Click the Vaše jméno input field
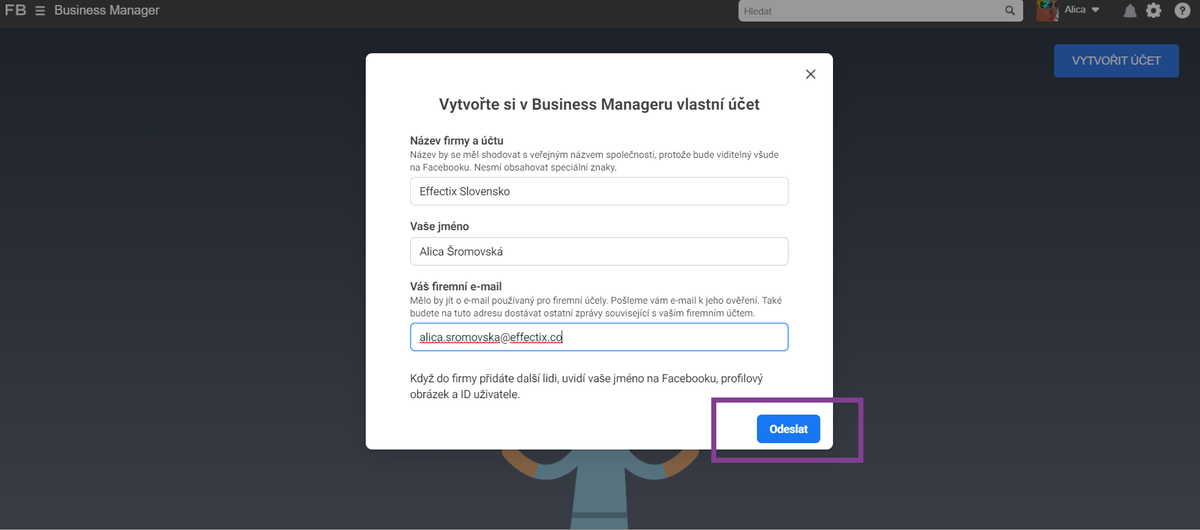Image resolution: width=1200 pixels, height=530 pixels. 599,251
